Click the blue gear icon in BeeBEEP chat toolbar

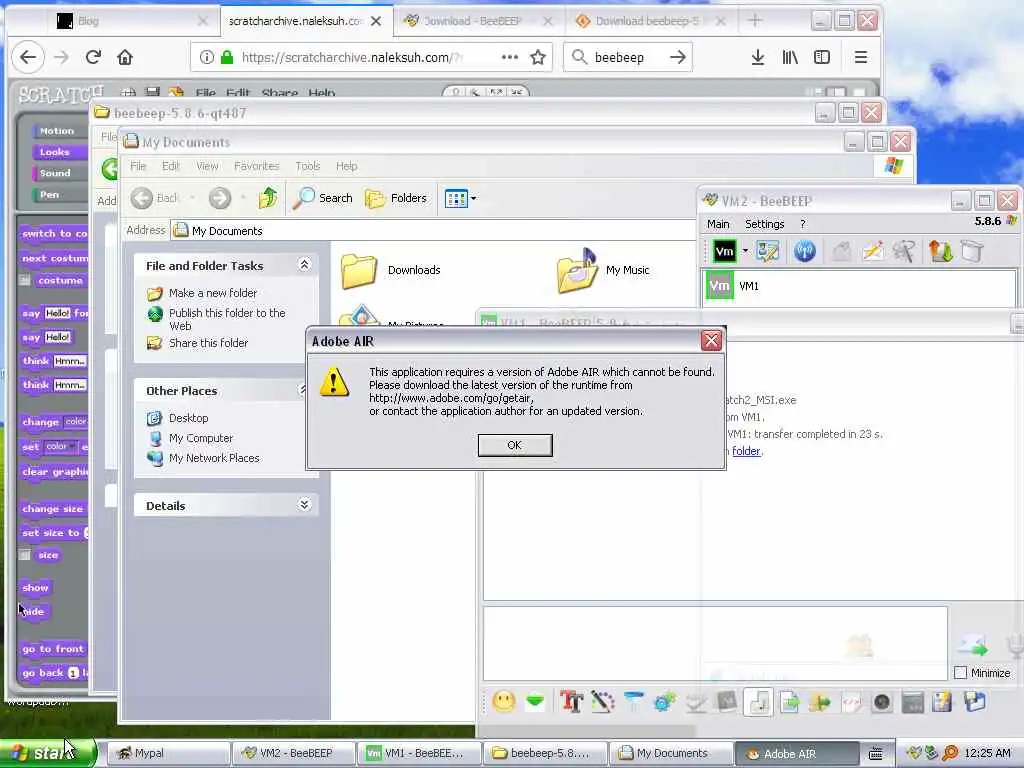(664, 703)
